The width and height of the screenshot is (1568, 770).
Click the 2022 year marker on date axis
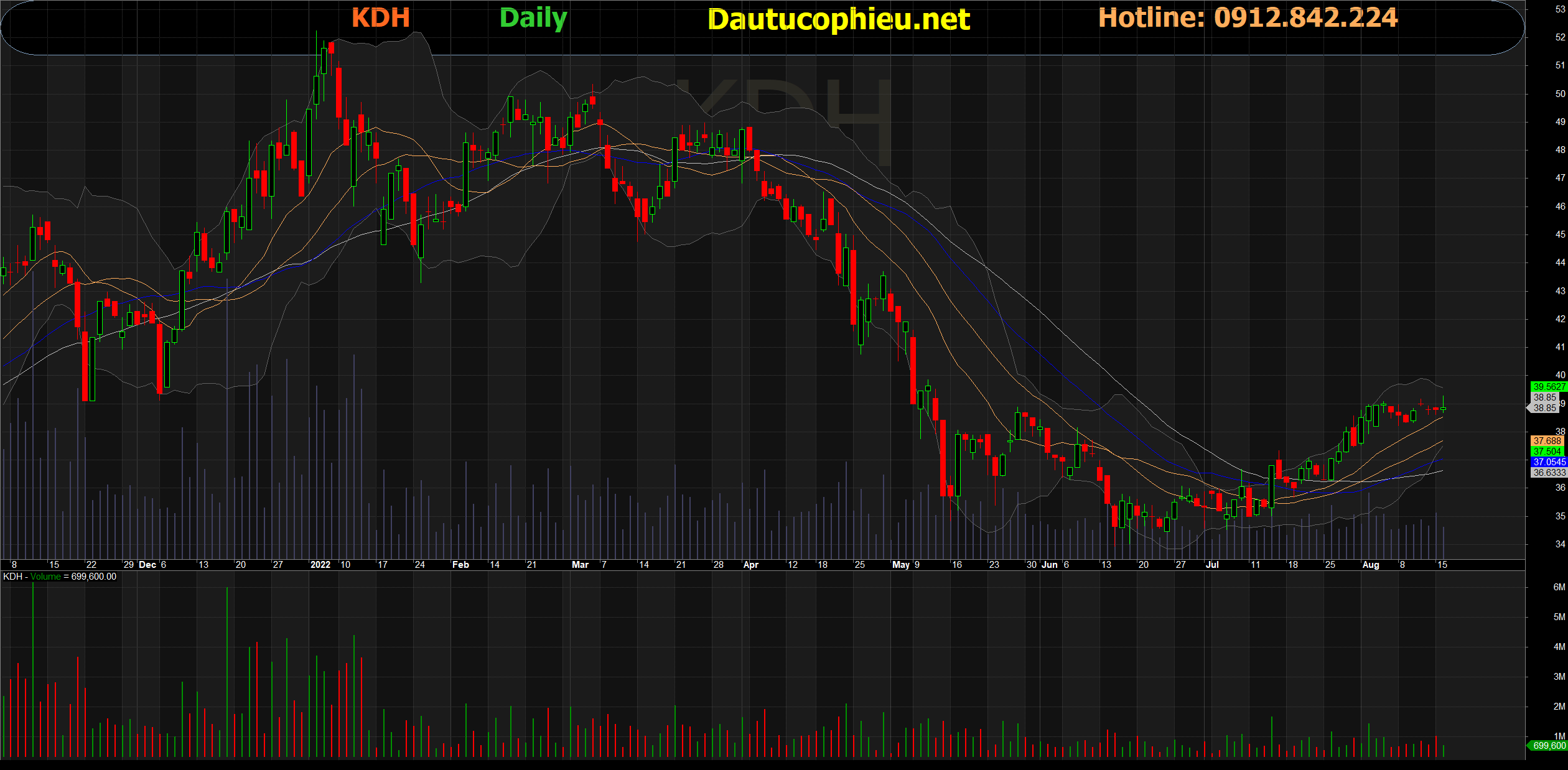pos(320,565)
